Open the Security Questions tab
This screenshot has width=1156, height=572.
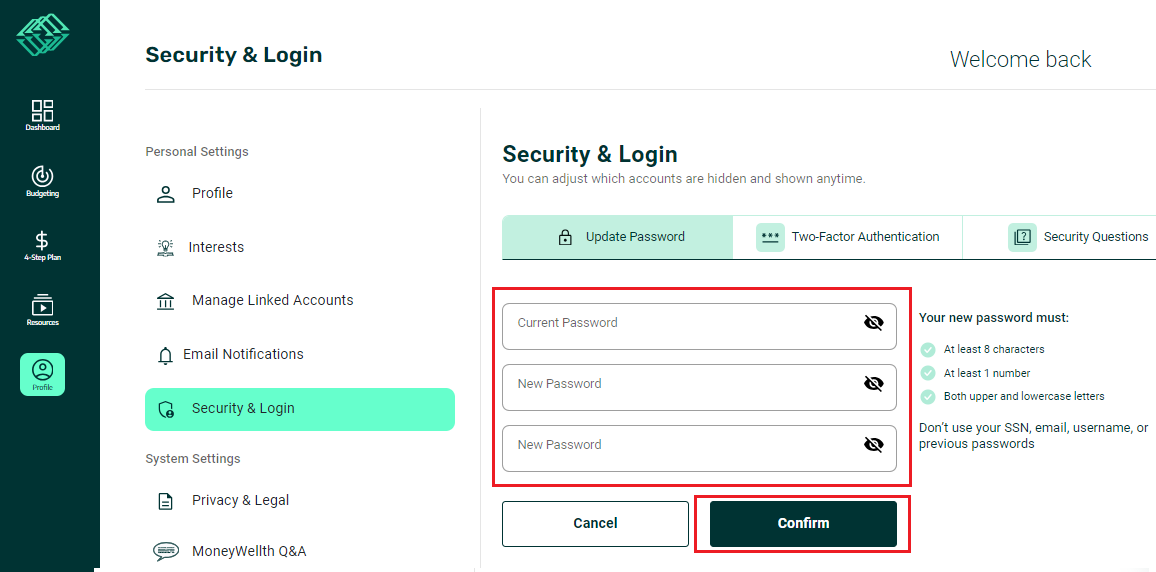(x=1078, y=237)
